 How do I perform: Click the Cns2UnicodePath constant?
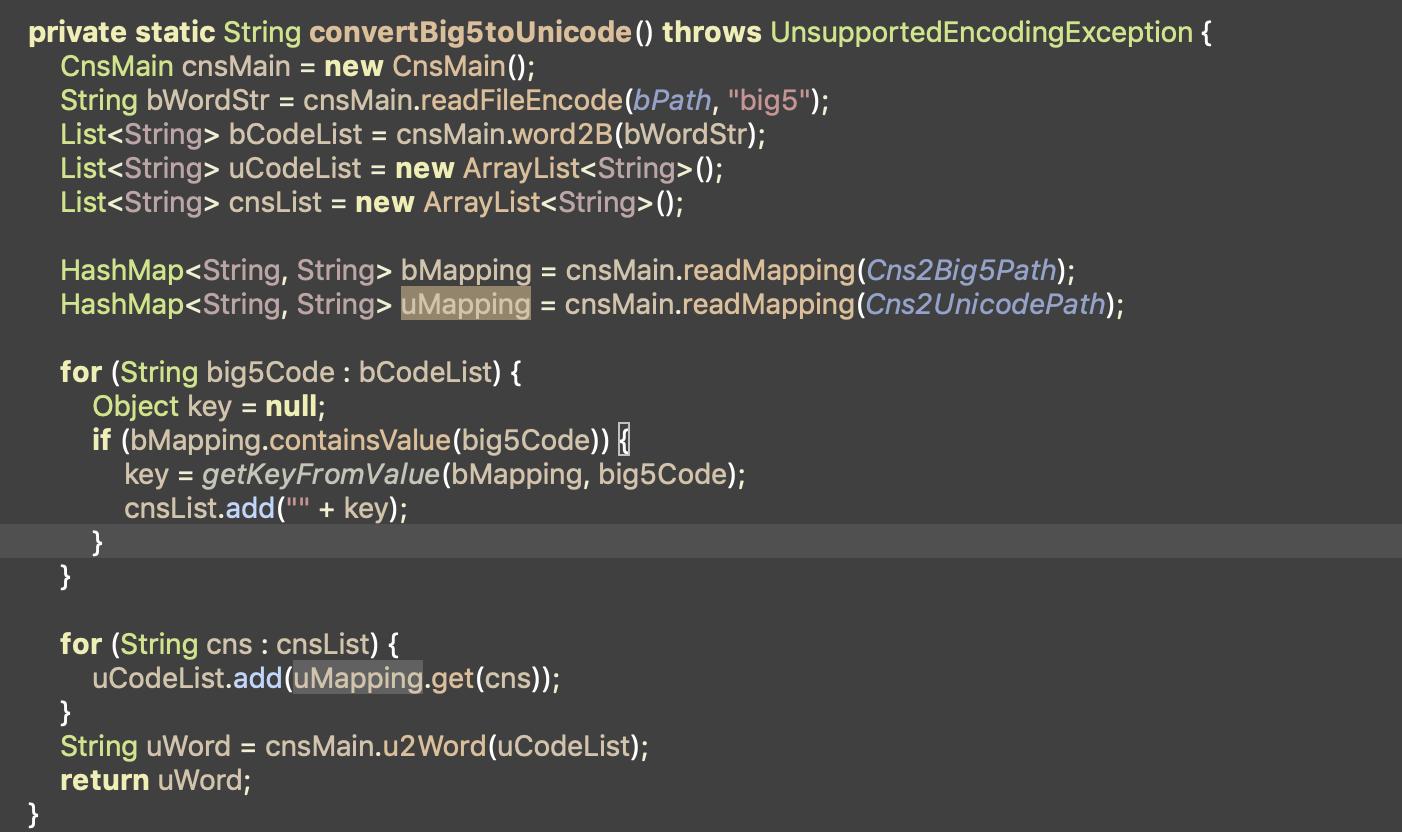[x=985, y=304]
